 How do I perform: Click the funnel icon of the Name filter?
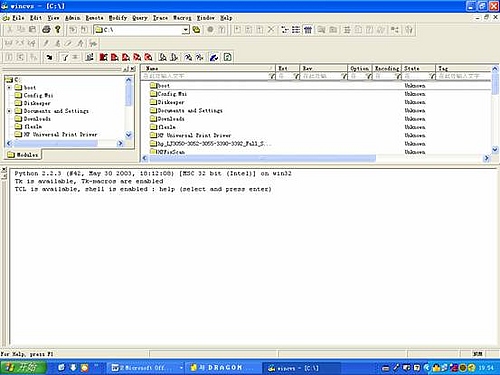click(272, 76)
